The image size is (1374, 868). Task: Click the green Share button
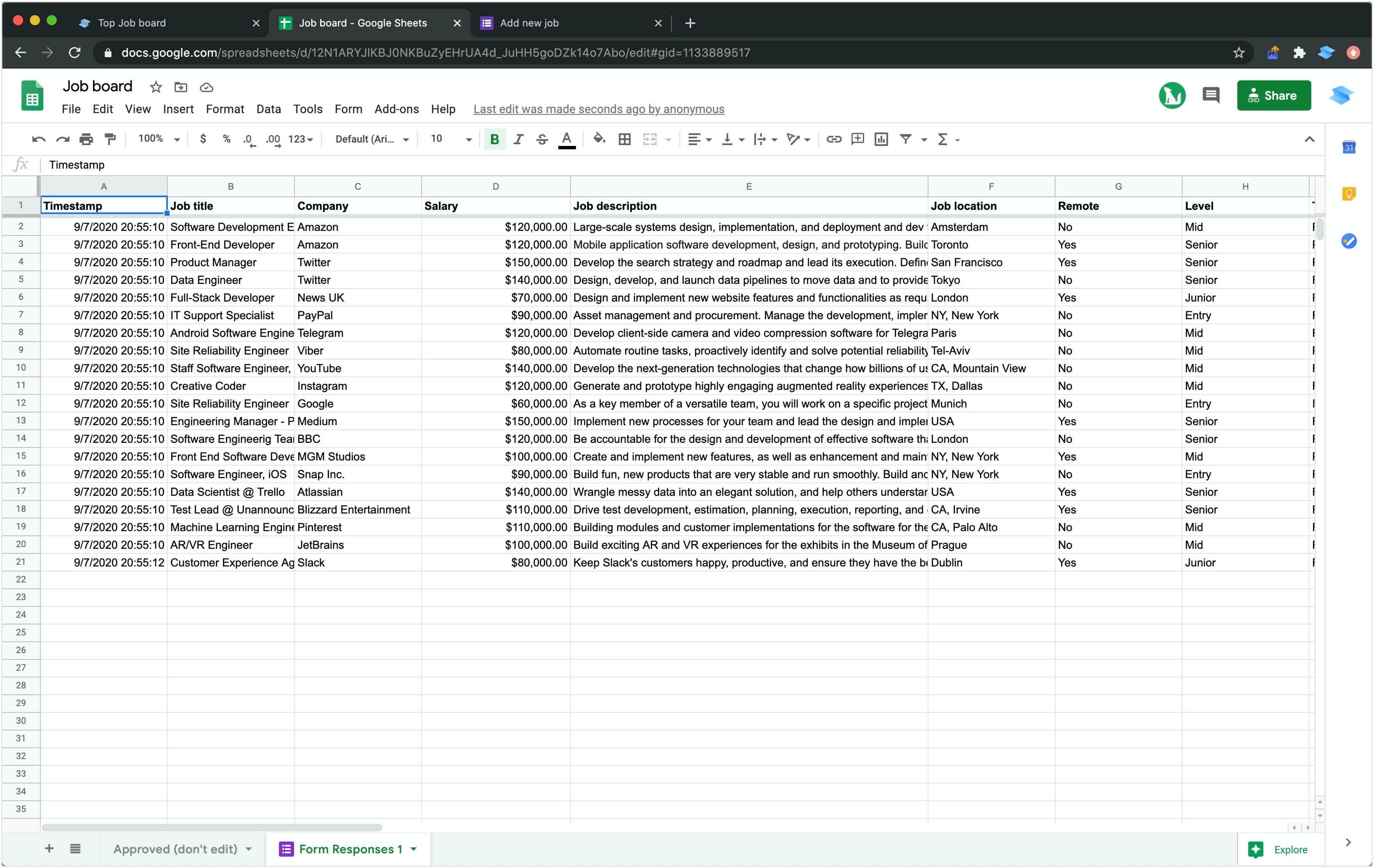(1273, 95)
